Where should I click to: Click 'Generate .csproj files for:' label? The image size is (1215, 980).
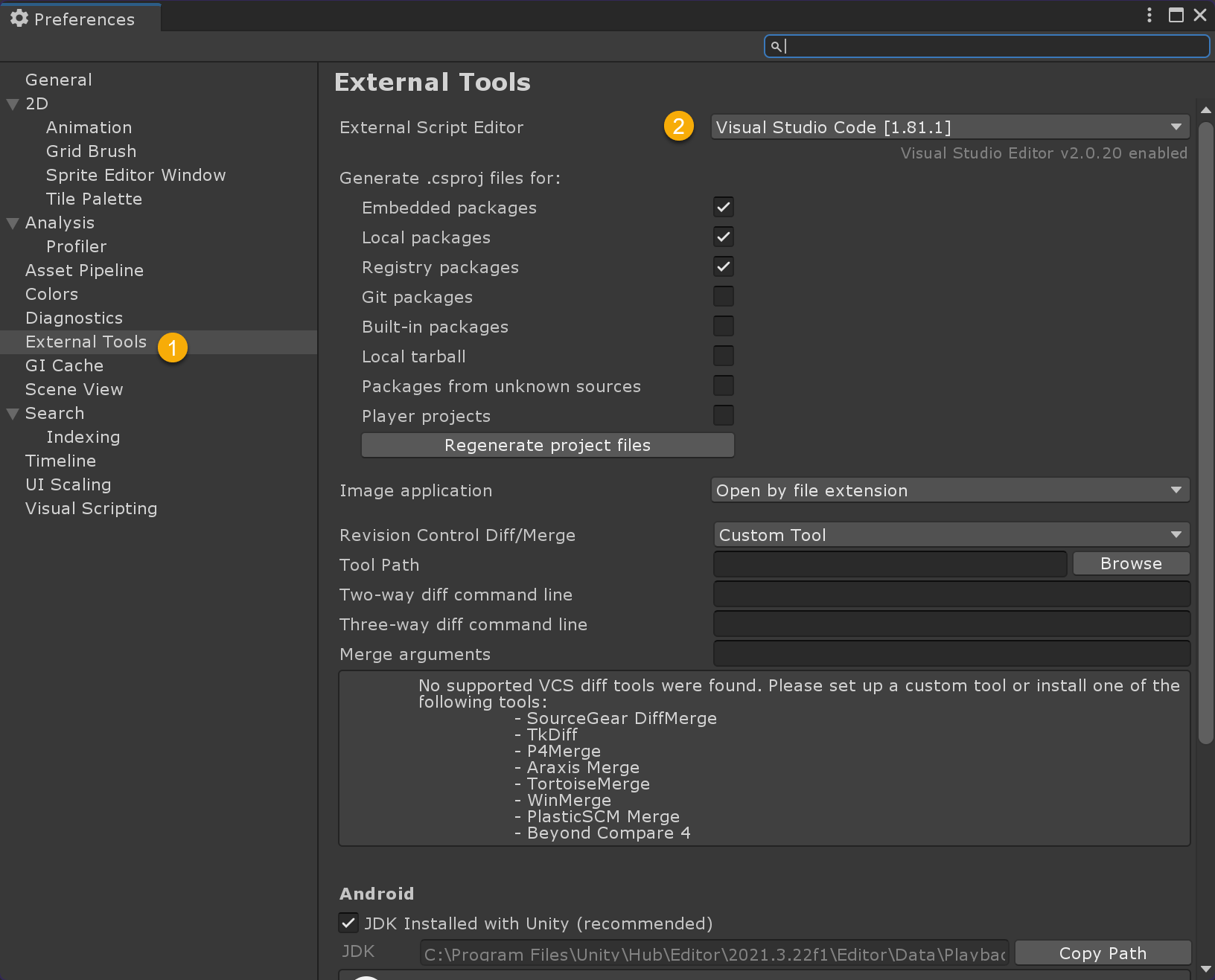(x=450, y=179)
